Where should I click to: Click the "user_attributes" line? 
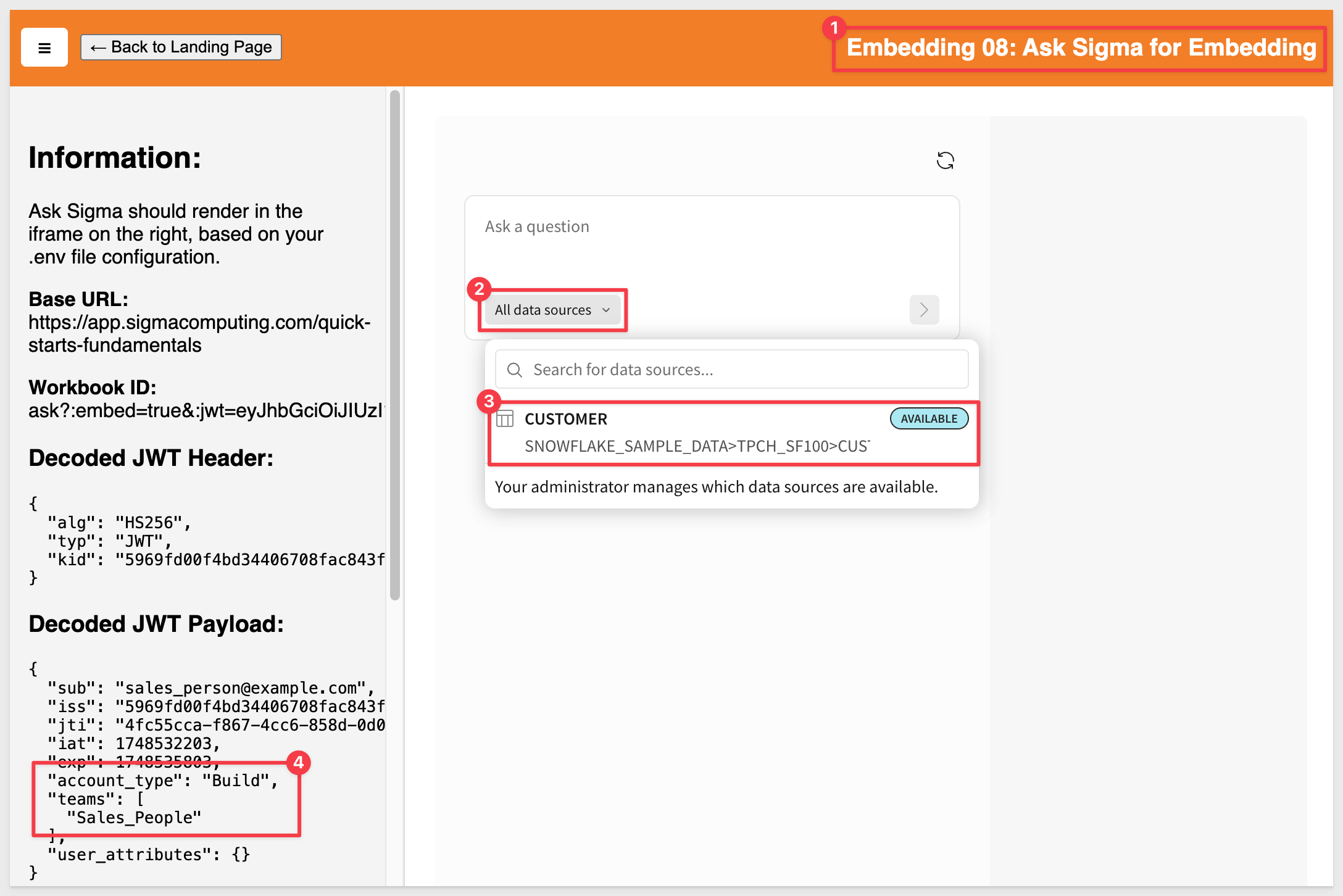point(149,855)
